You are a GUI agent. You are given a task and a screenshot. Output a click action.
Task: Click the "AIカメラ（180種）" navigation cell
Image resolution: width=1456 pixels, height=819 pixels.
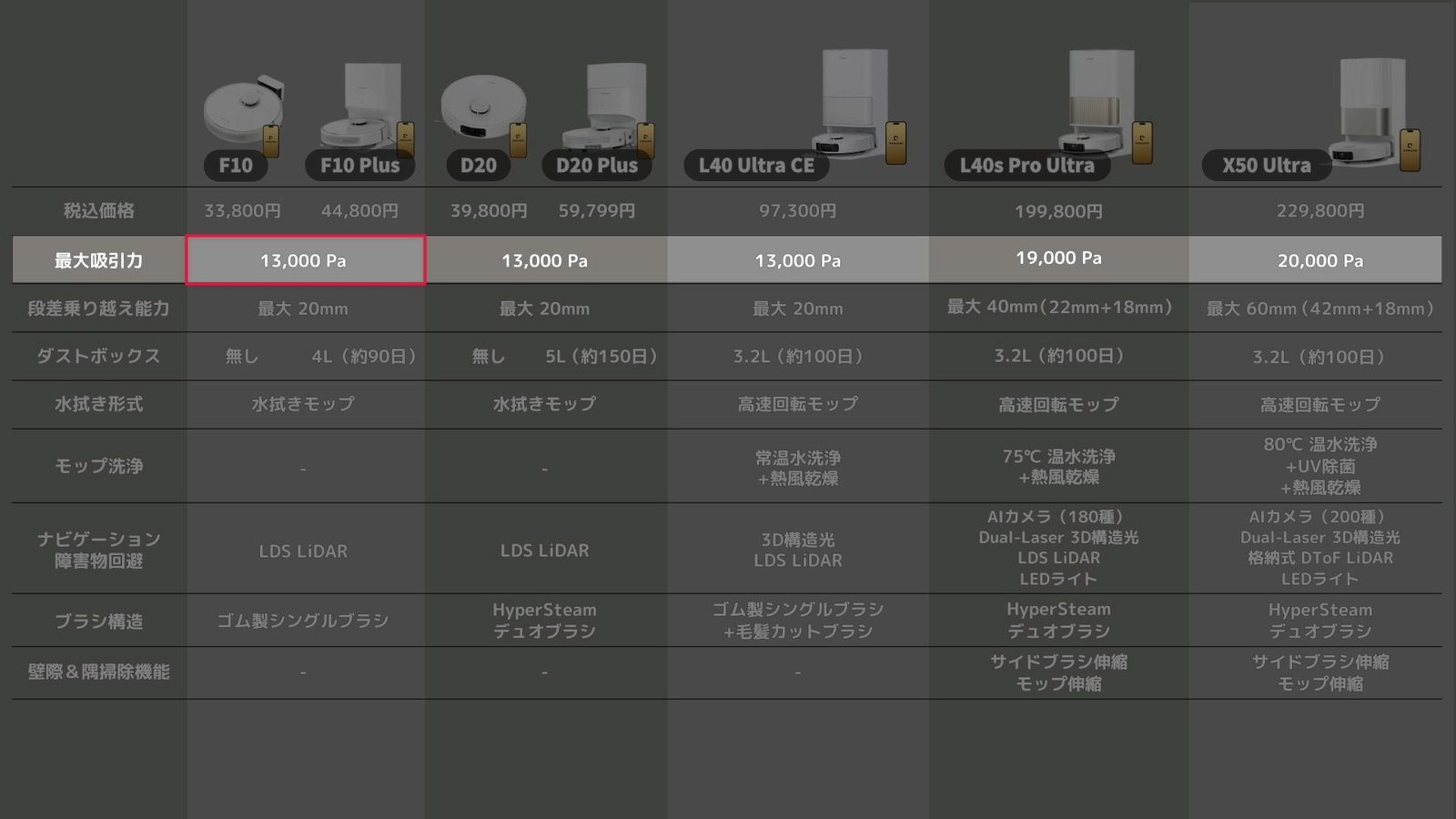tap(1058, 548)
